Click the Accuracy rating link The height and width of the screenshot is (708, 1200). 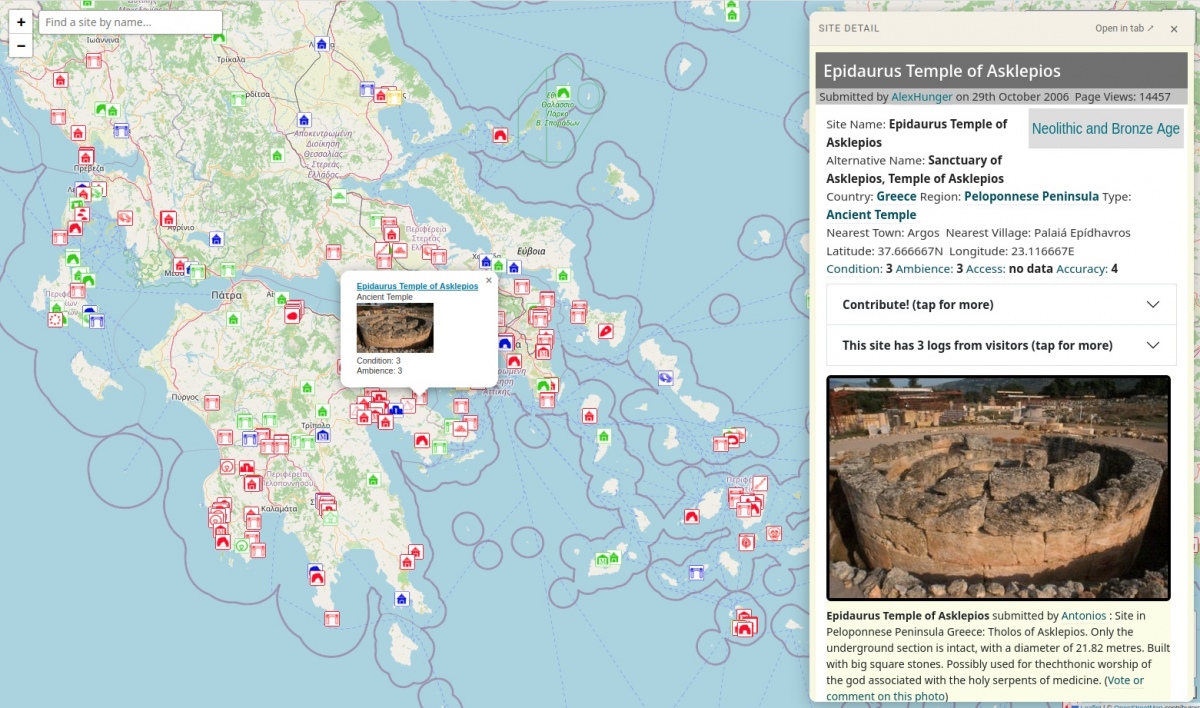coord(1082,269)
